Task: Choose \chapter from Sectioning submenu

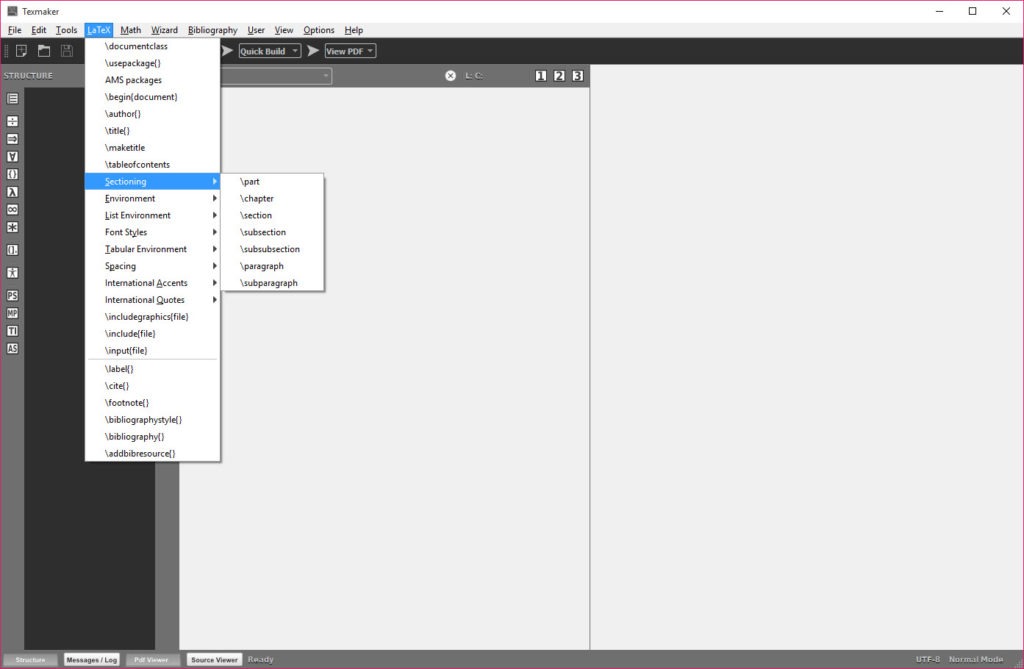Action: 272,199
